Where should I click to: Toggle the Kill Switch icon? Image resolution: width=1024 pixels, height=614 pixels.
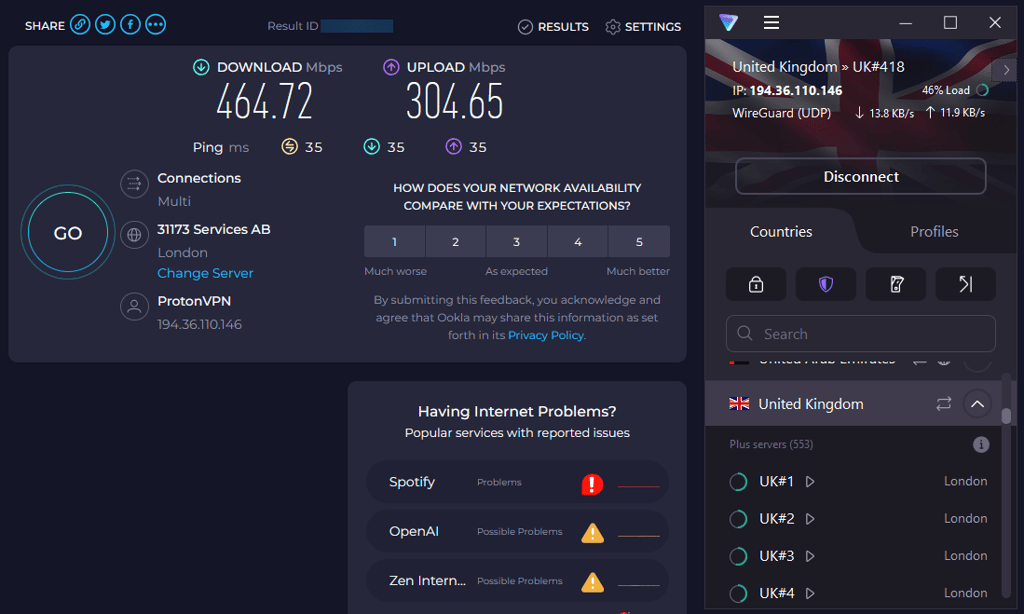point(896,284)
